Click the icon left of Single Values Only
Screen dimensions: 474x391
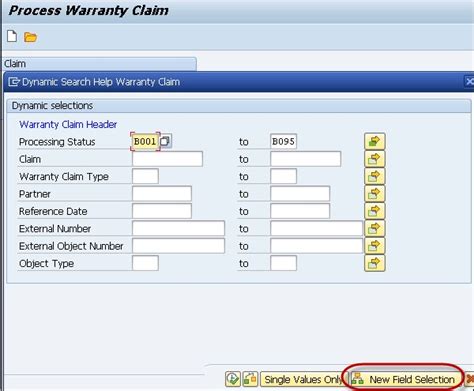(250, 379)
